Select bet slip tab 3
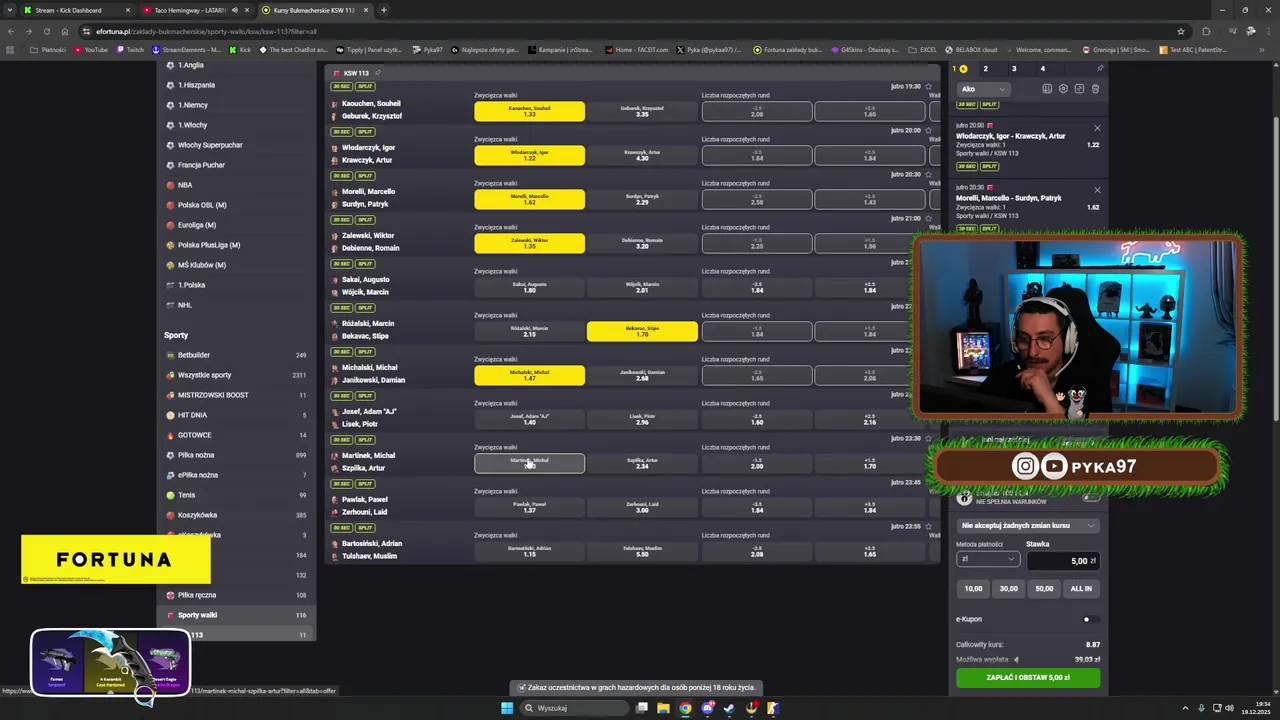The image size is (1280, 720). 1013,69
